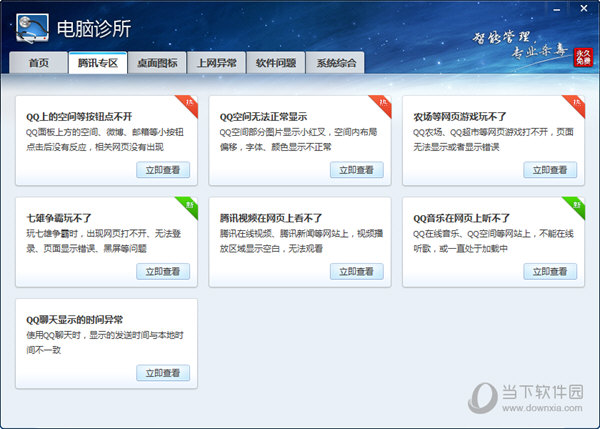Screen dimensions: 600x429
Task: Click the green new ribbon on 七雄争霸 card
Action: pos(189,206)
